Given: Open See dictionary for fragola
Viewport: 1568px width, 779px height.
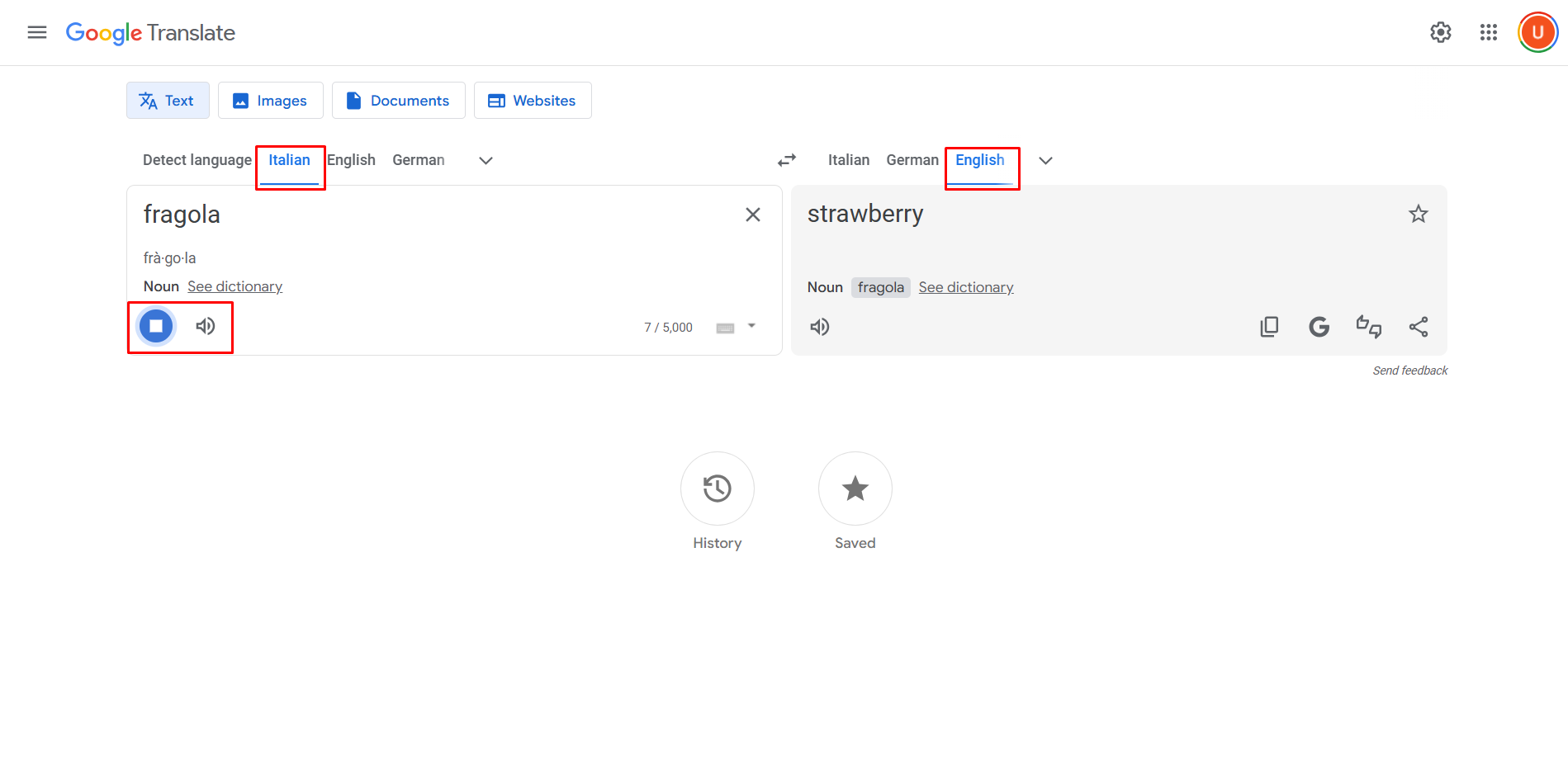Looking at the screenshot, I should click(x=234, y=286).
